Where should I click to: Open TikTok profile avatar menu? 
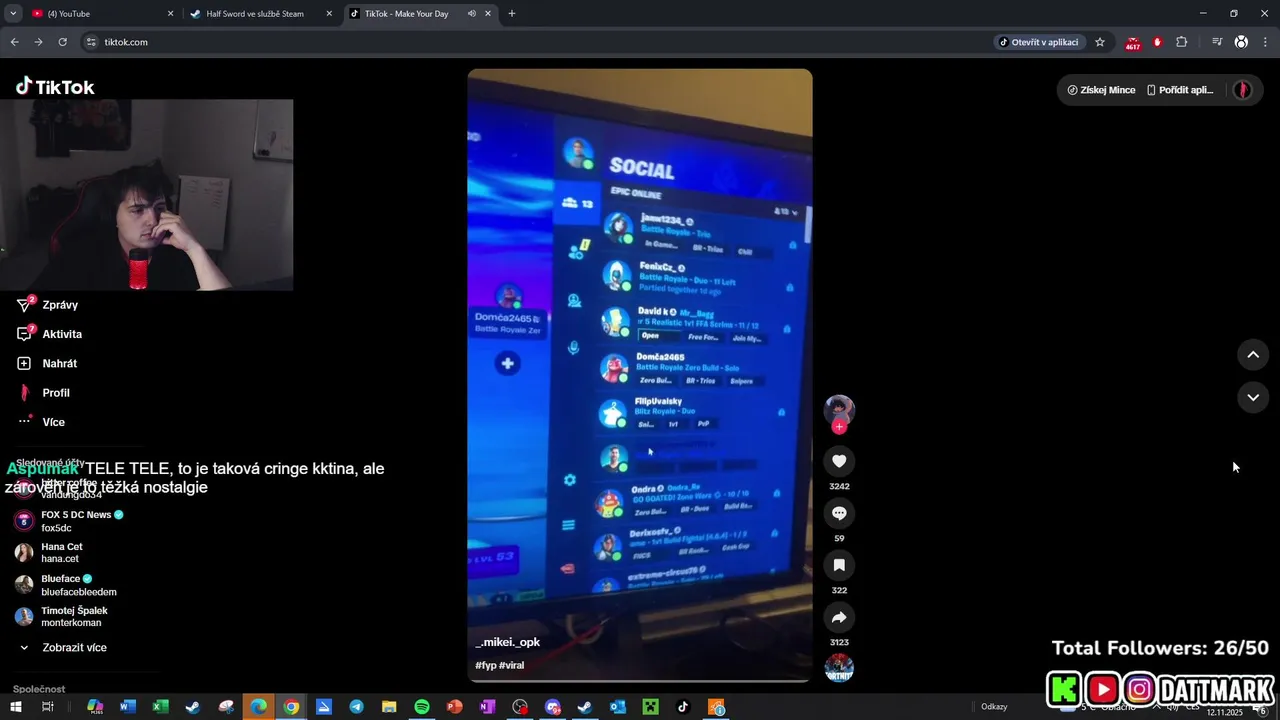1243,90
